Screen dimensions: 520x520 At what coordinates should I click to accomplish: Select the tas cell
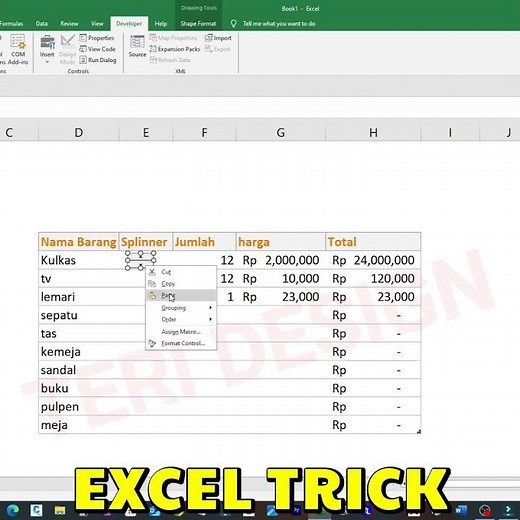click(x=79, y=333)
